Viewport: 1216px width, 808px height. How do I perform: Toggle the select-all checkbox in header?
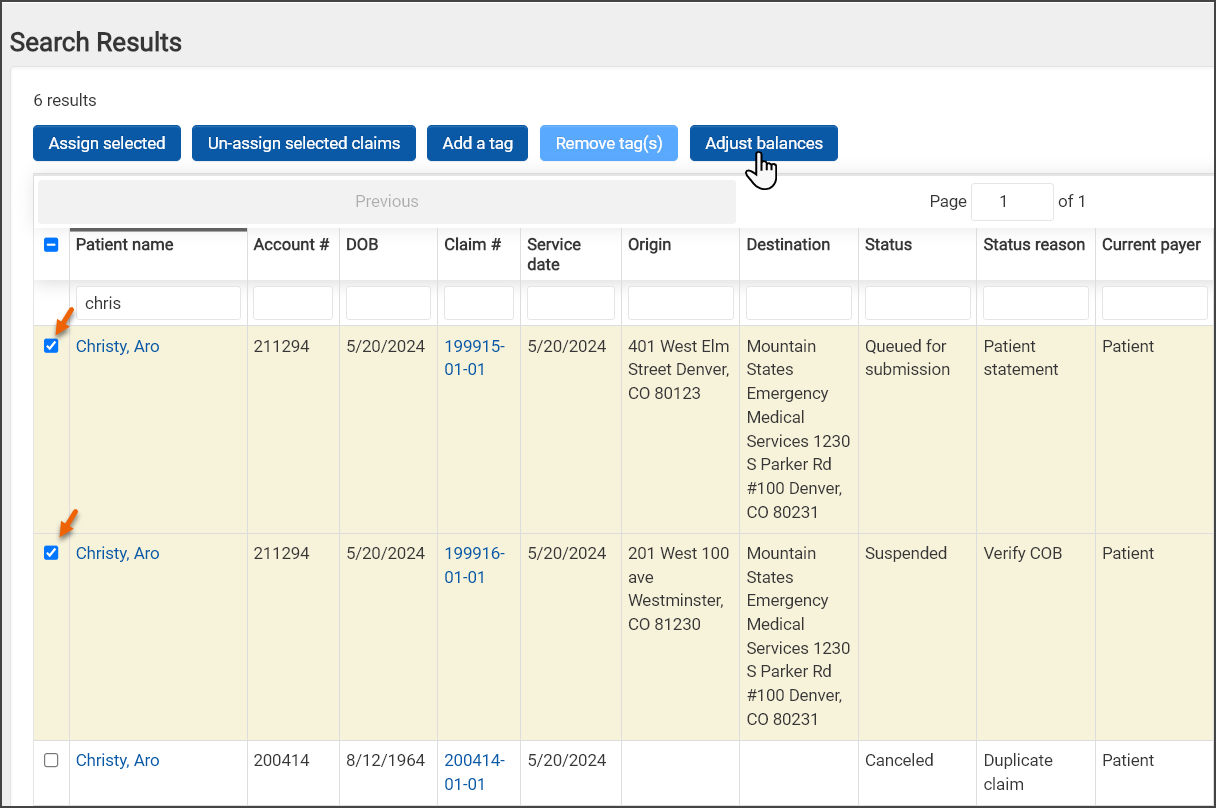pyautogui.click(x=51, y=245)
